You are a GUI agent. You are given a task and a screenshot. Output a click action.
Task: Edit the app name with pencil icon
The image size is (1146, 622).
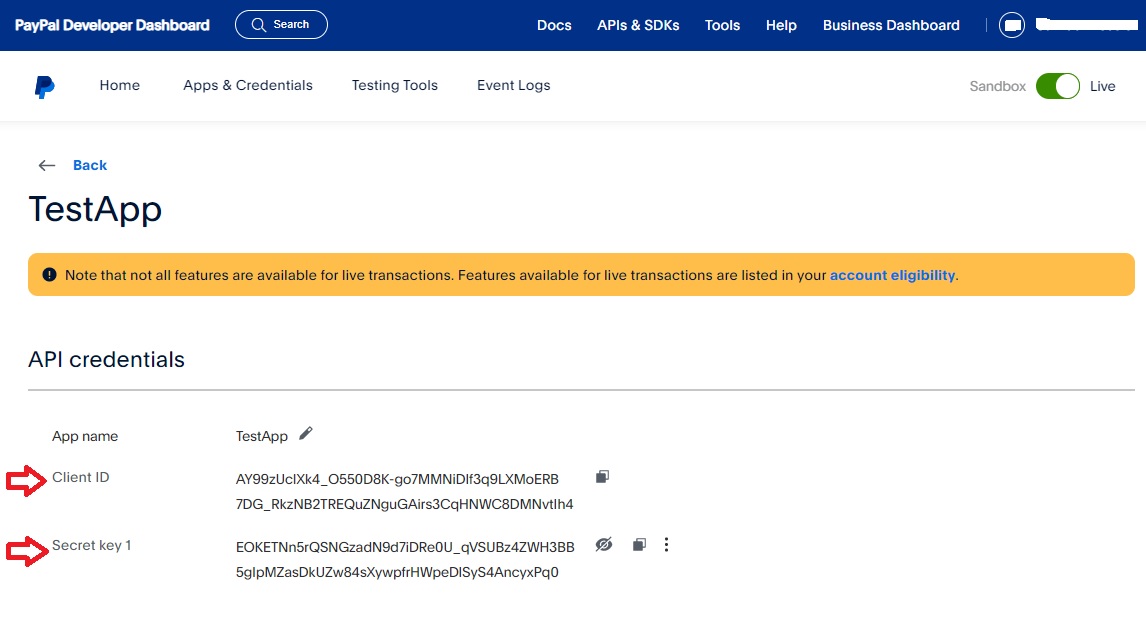point(306,434)
